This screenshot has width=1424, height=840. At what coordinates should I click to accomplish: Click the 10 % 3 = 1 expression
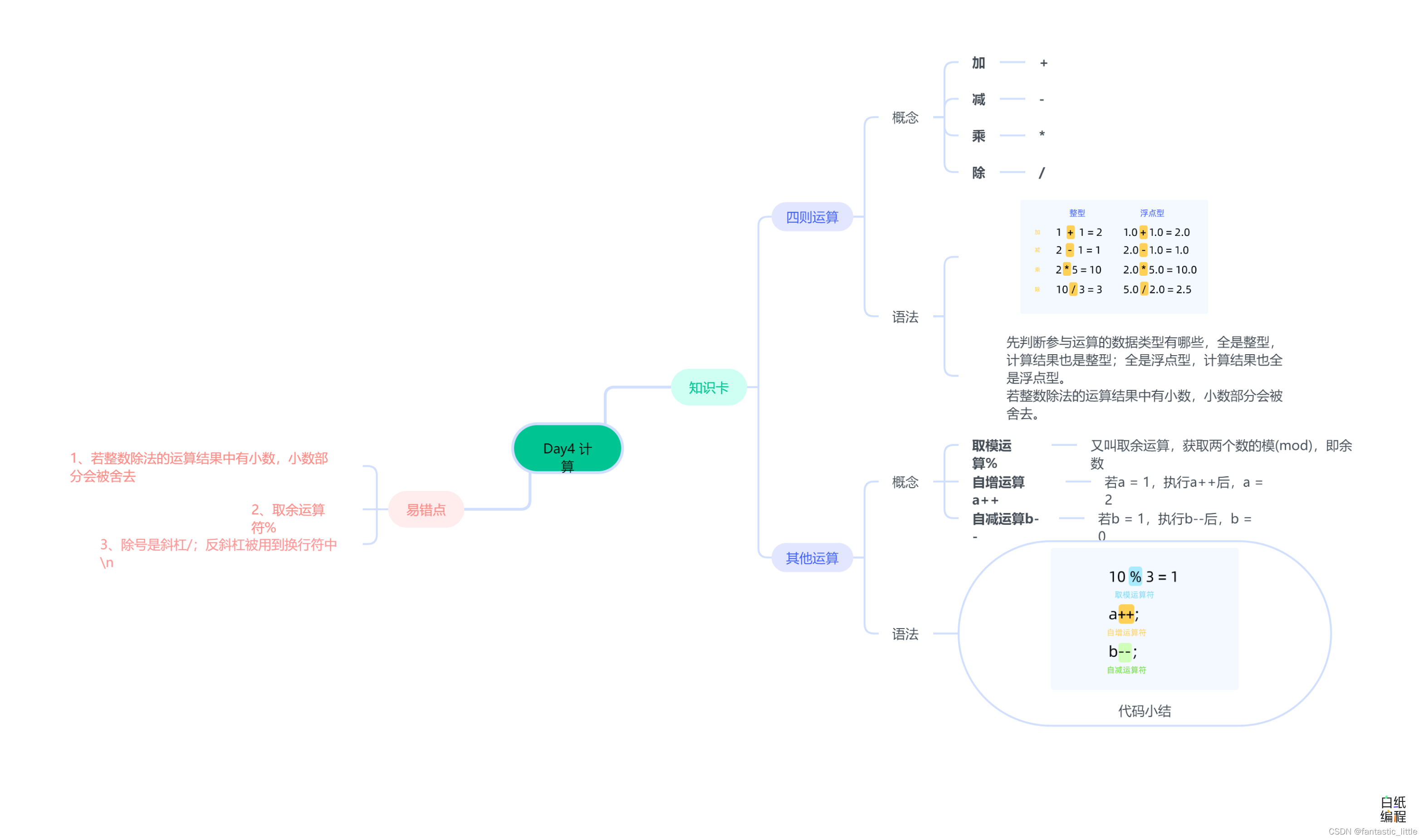click(x=1143, y=577)
